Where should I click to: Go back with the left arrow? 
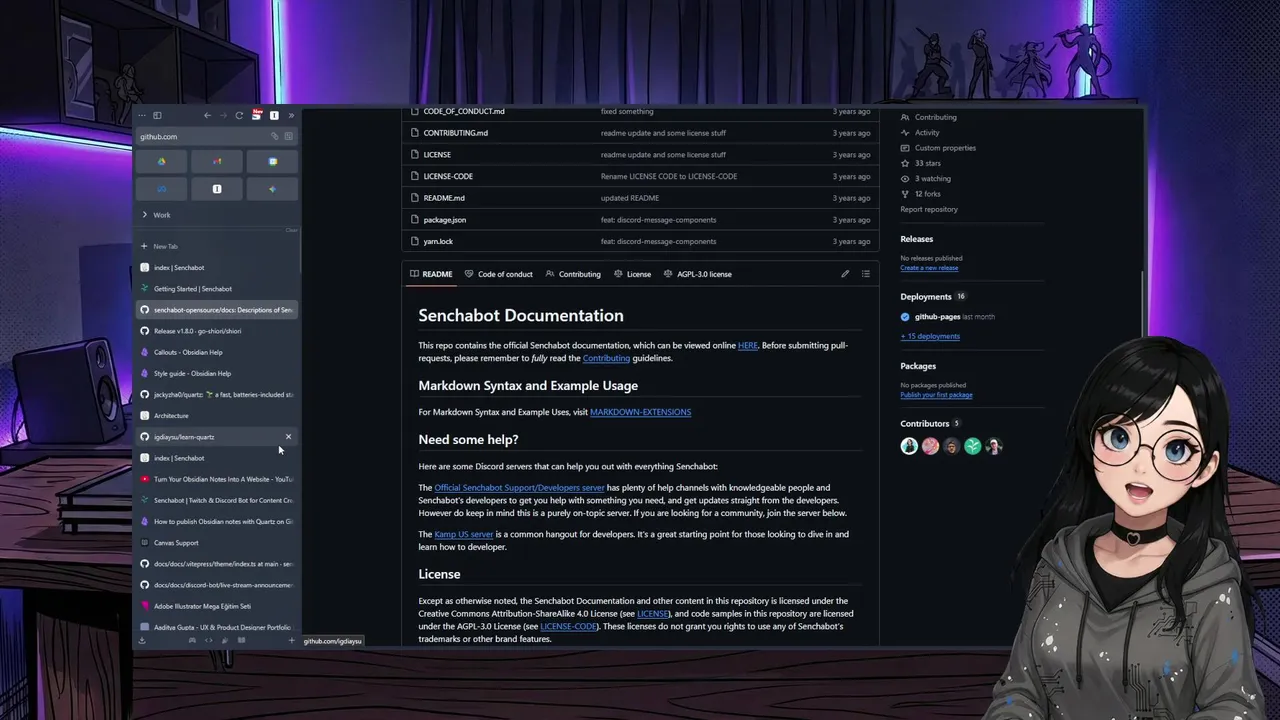click(x=207, y=115)
